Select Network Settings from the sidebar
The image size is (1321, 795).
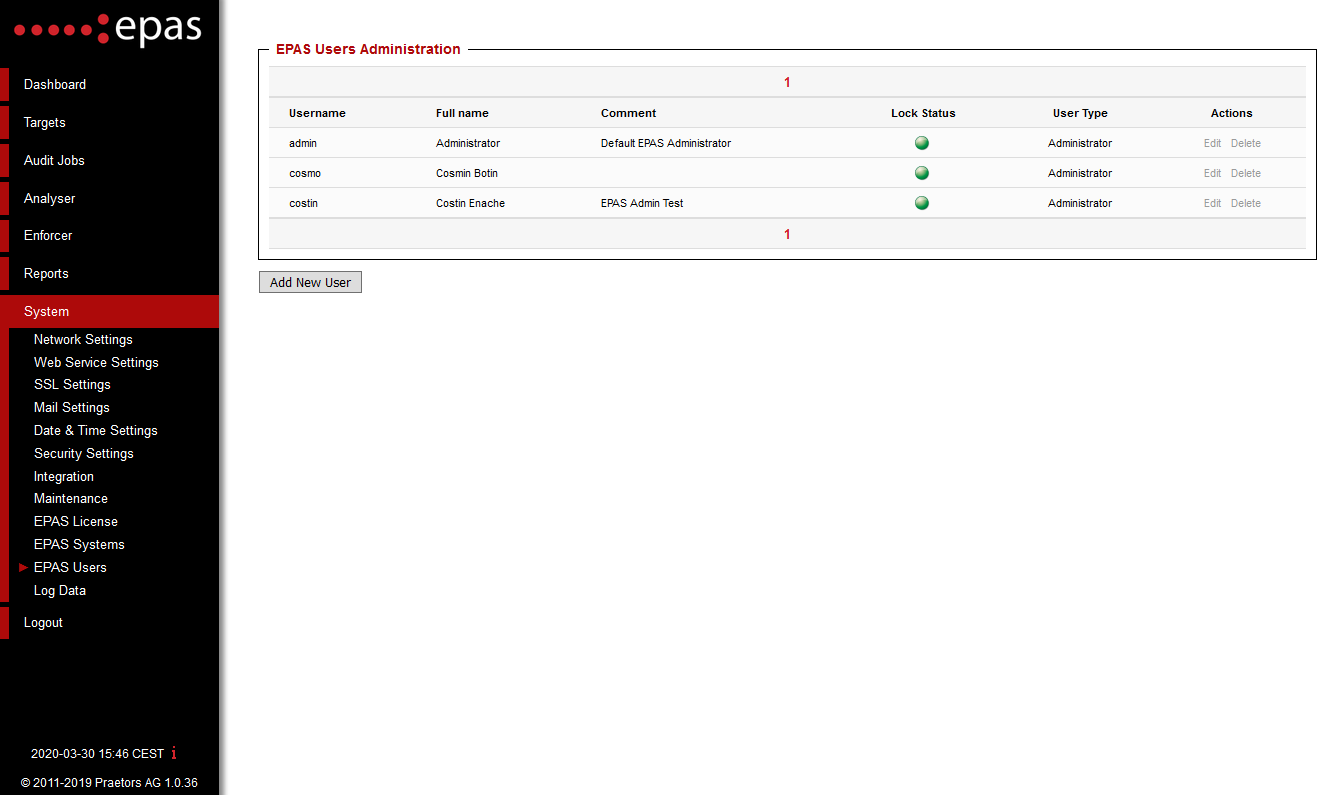83,339
